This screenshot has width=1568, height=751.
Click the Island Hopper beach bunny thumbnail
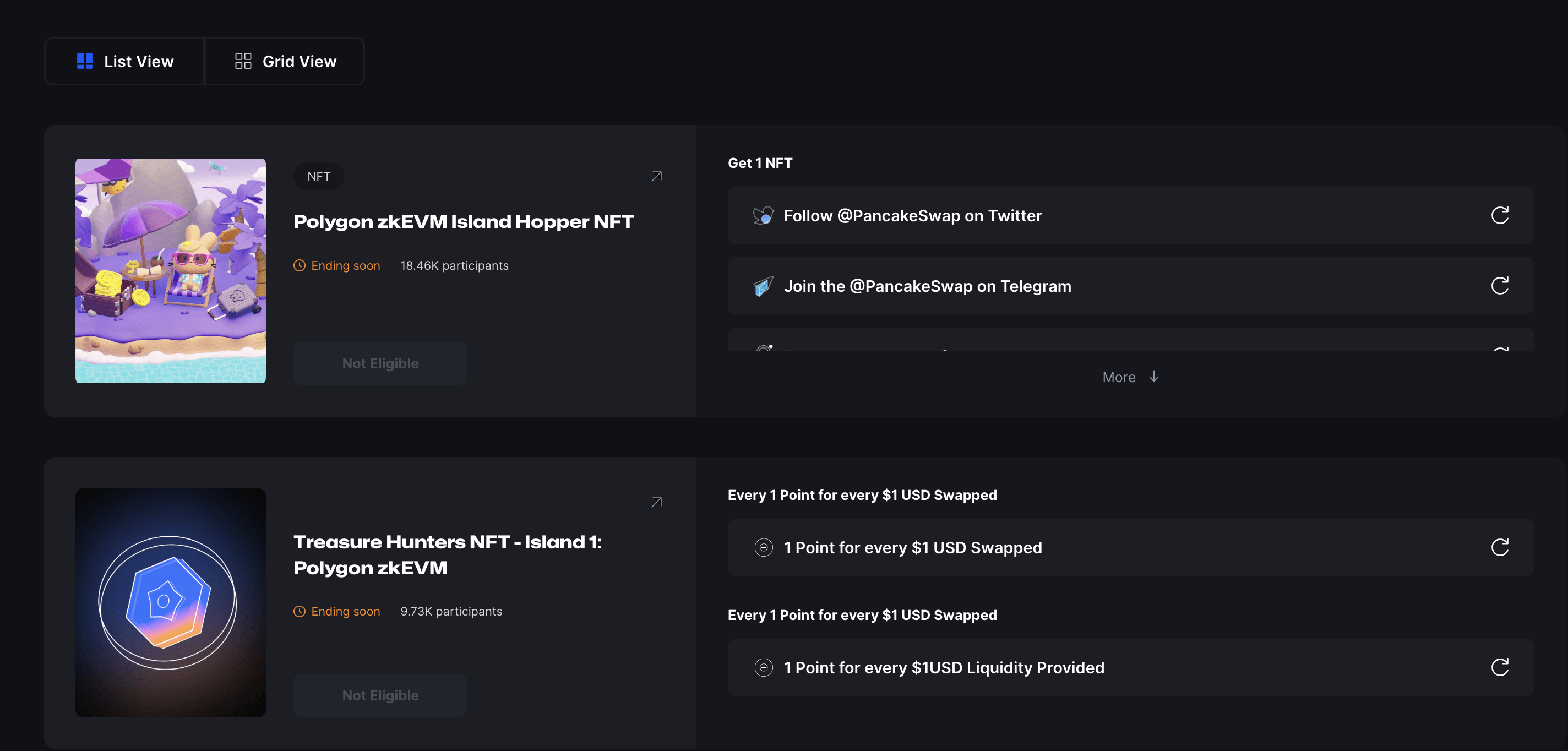pyautogui.click(x=171, y=271)
